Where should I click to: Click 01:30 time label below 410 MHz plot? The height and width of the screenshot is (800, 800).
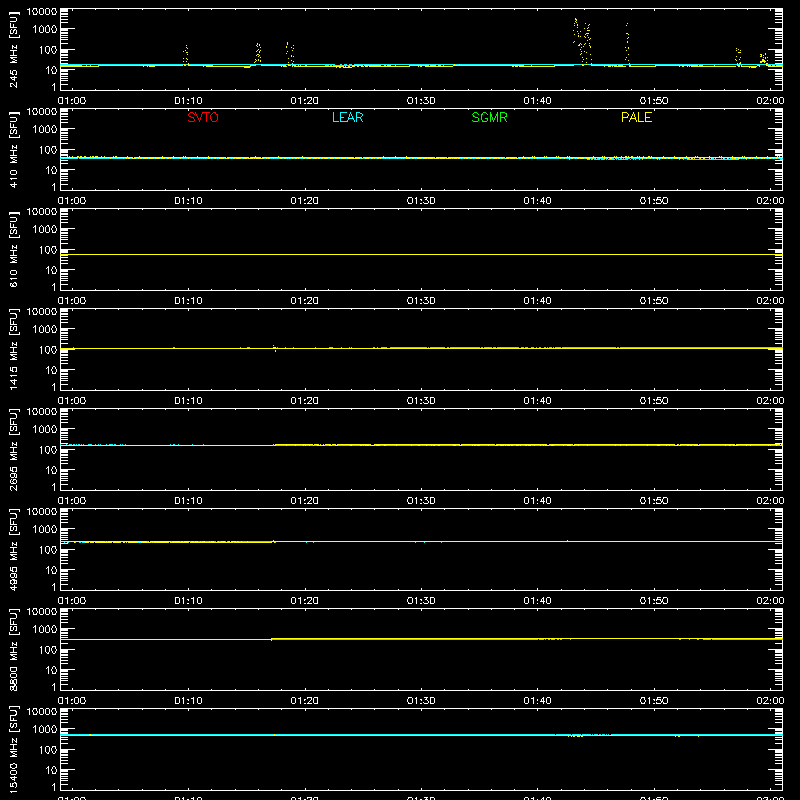click(x=421, y=201)
